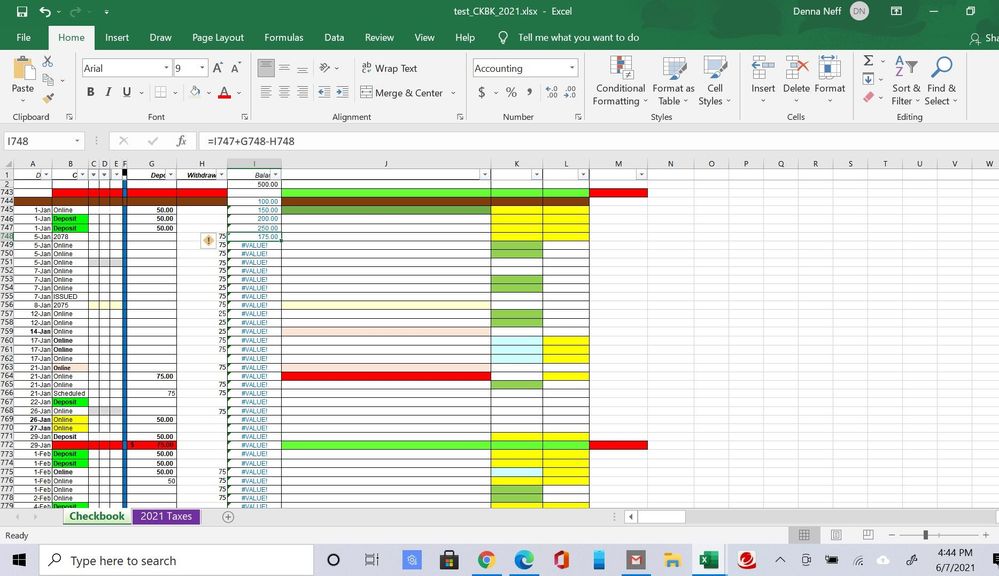Add a new worksheet with the plus button
999x576 pixels.
coord(228,516)
